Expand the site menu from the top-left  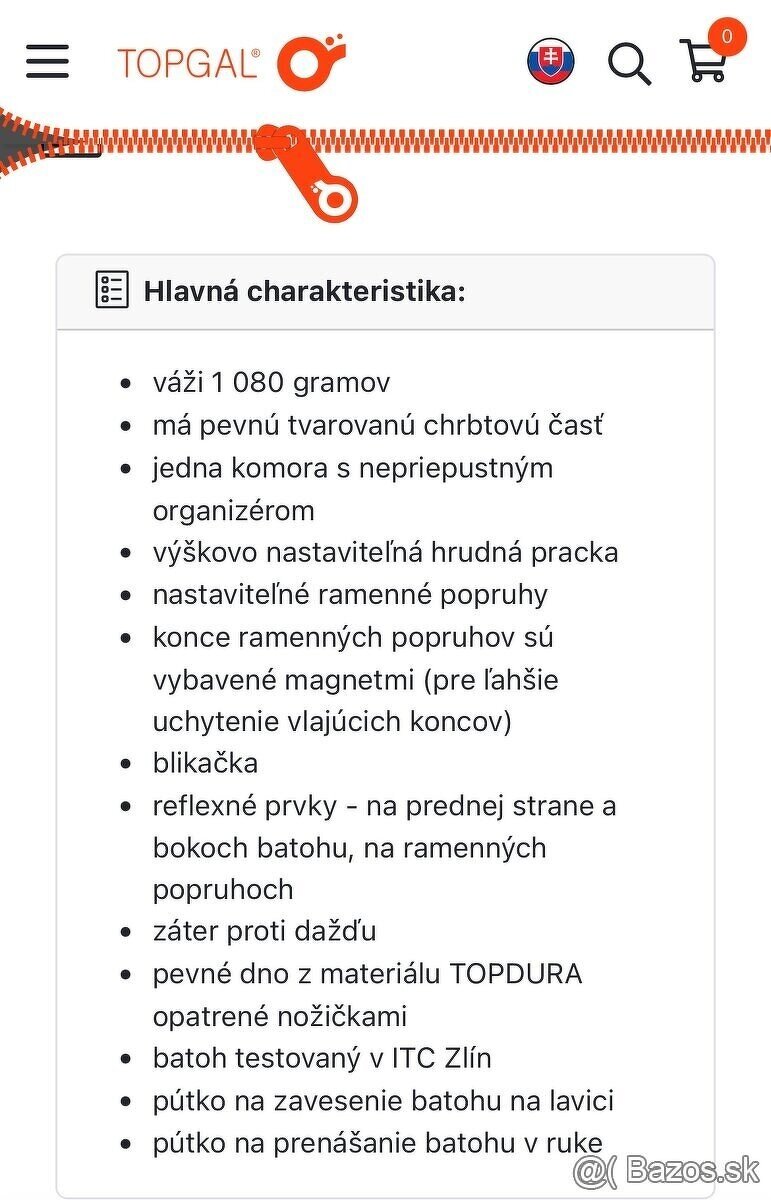46,62
